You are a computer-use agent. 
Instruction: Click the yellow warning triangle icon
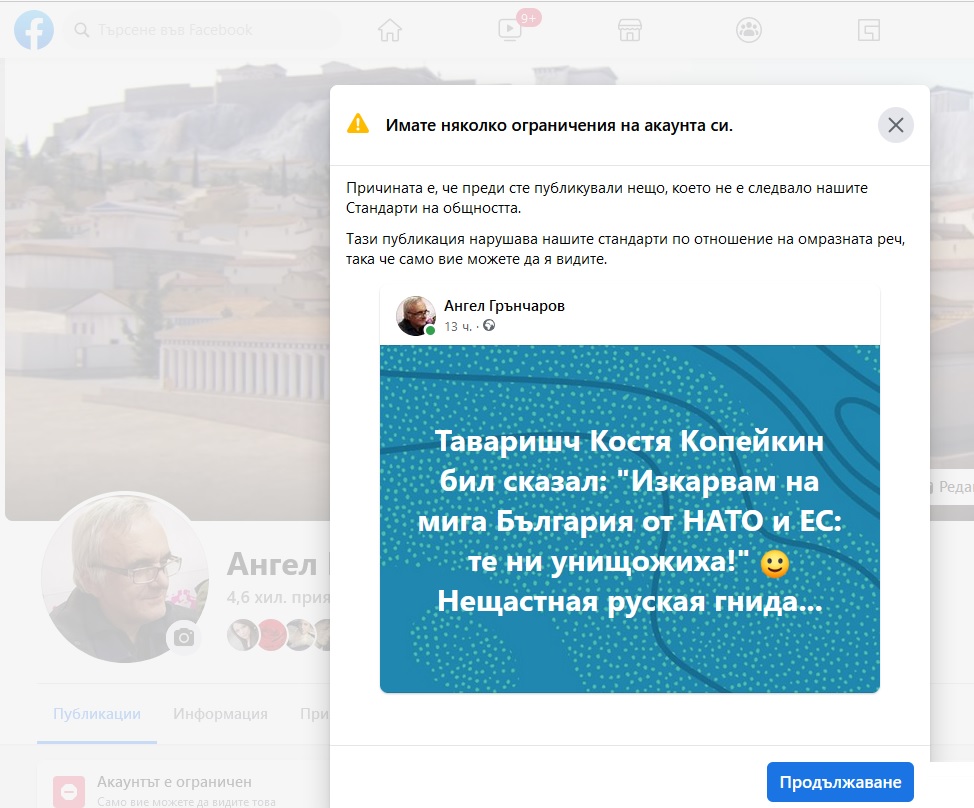(358, 124)
